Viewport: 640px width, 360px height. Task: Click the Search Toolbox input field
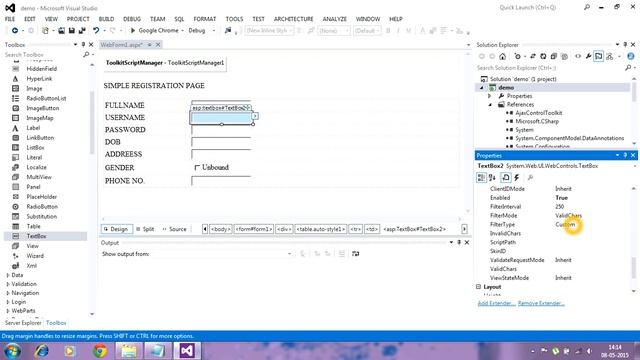(x=43, y=55)
